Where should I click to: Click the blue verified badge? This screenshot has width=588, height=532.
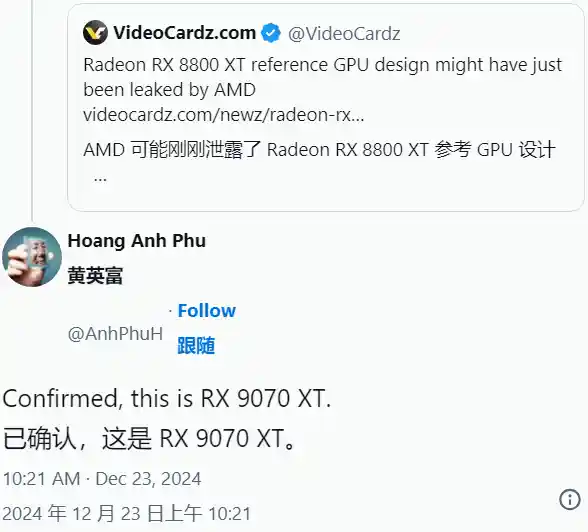click(x=271, y=33)
